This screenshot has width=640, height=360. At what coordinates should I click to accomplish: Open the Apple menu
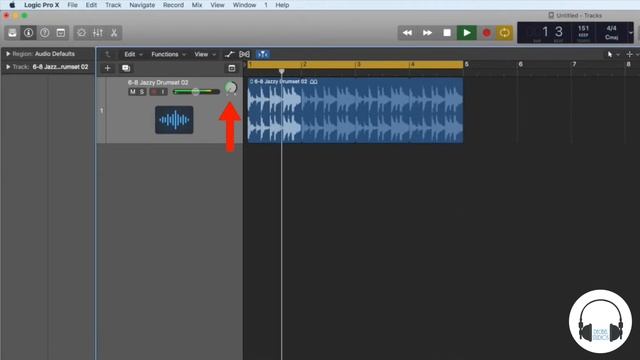pos(12,5)
